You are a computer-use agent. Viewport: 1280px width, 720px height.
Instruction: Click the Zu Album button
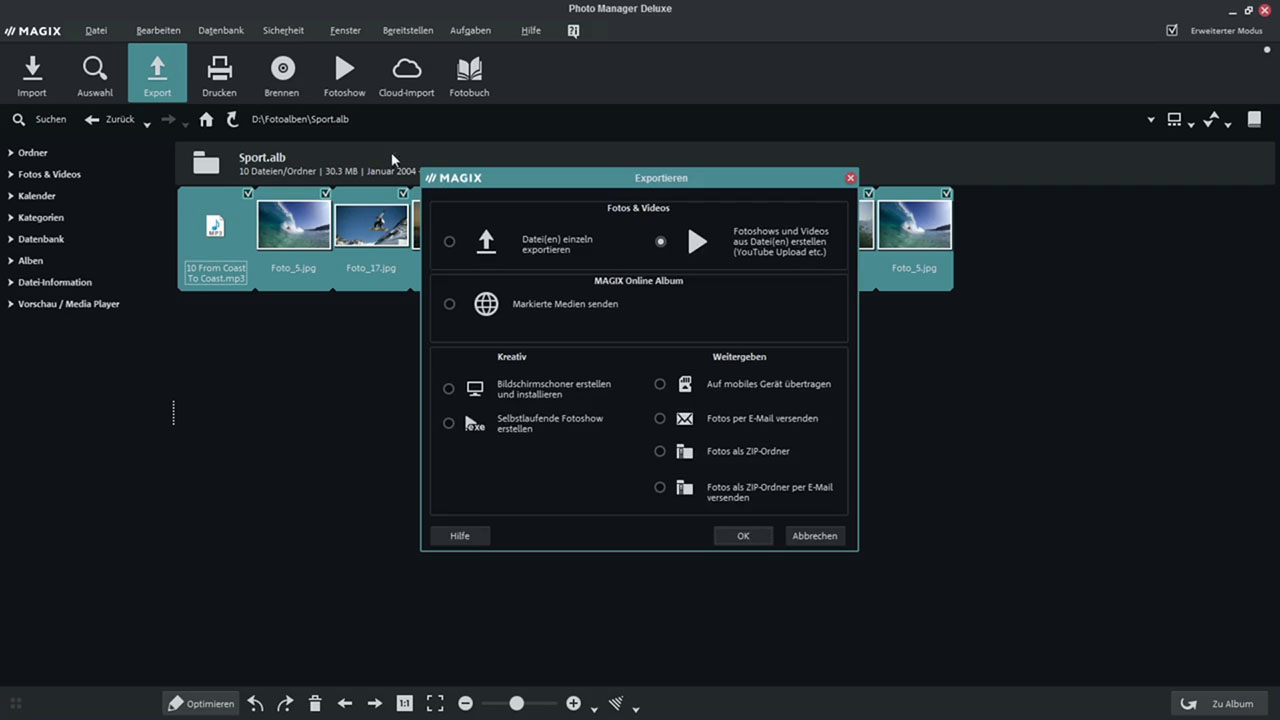pos(1217,703)
